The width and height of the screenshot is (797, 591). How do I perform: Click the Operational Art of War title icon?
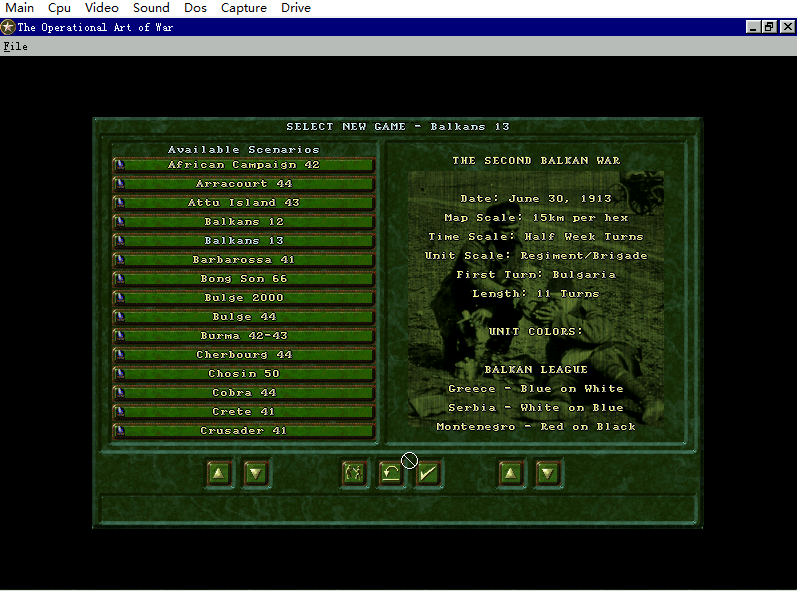pyautogui.click(x=8, y=27)
